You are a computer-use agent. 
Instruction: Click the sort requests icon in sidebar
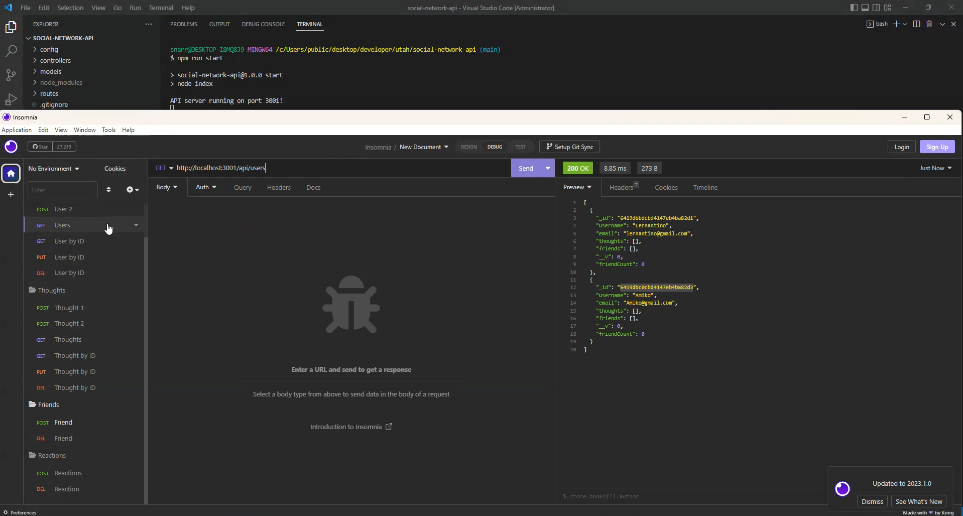[x=109, y=189]
